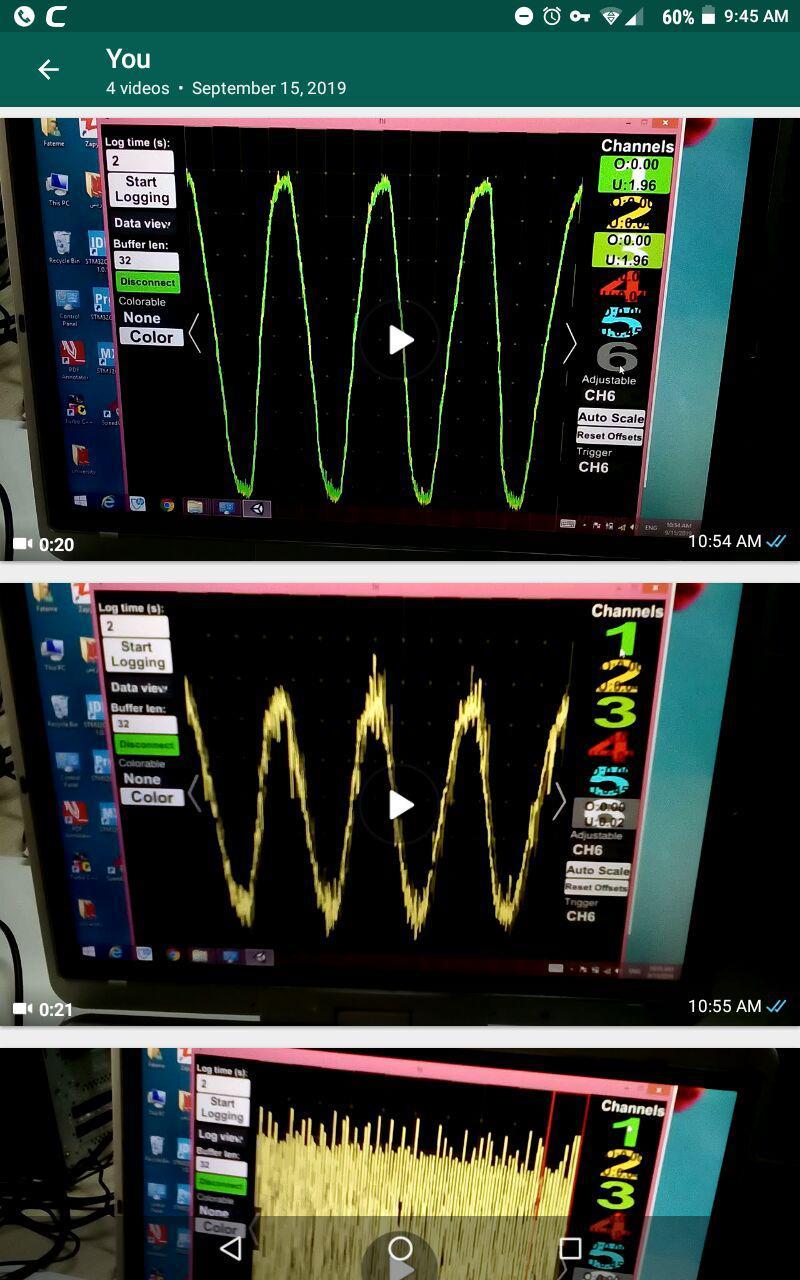This screenshot has width=800, height=1280.
Task: Click the "60%" battery percentage
Action: pos(678,17)
